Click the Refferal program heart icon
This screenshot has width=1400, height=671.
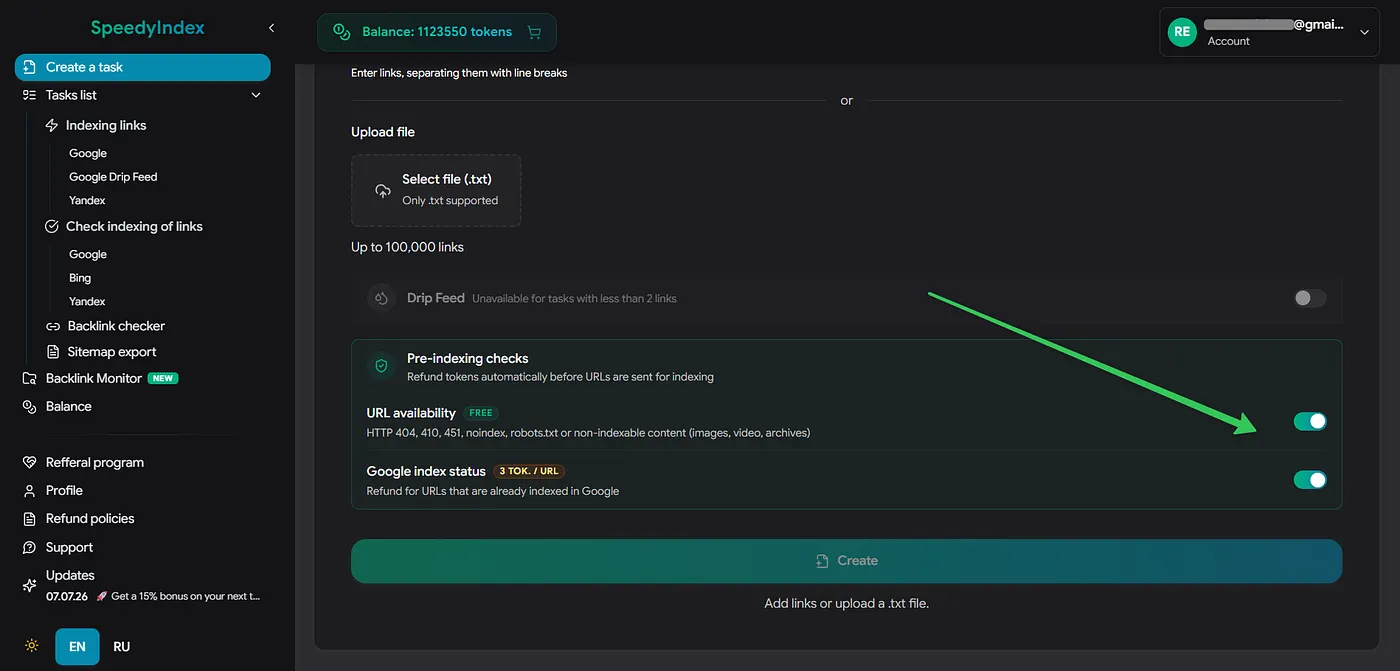point(29,463)
